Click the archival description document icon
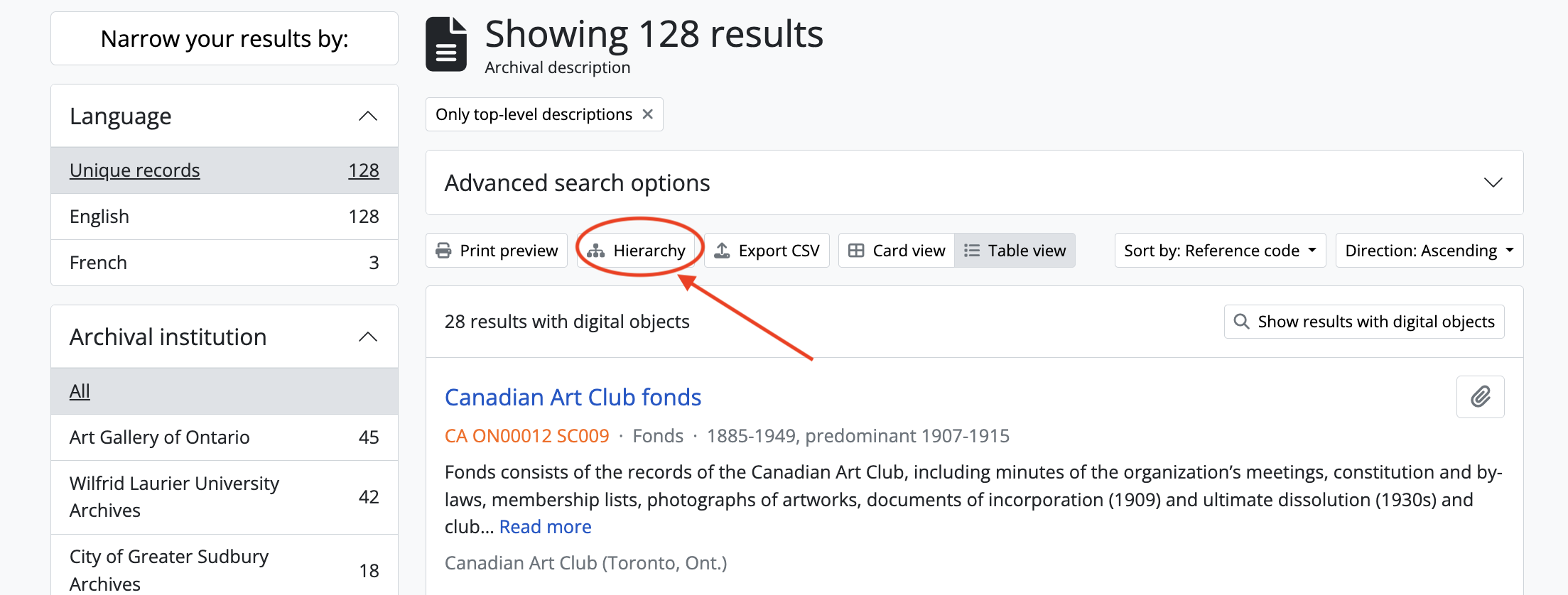 tap(446, 45)
